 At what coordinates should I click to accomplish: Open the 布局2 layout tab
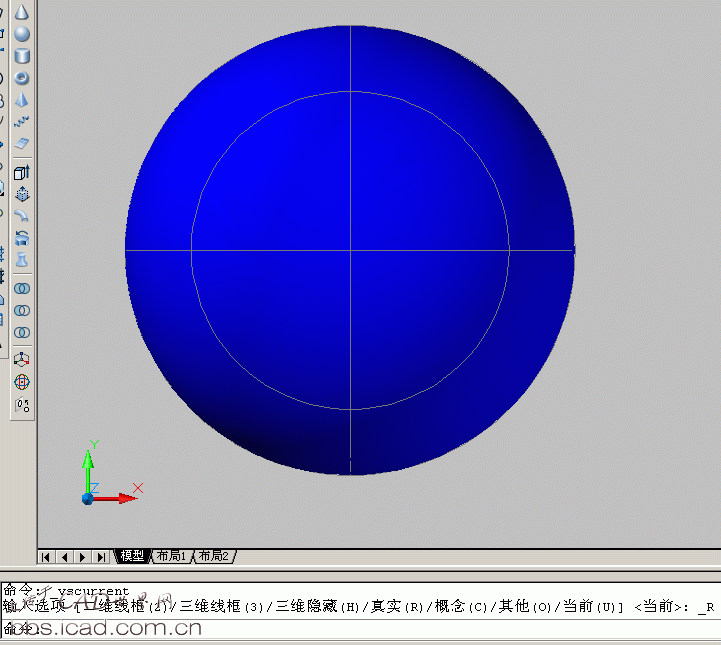click(213, 556)
